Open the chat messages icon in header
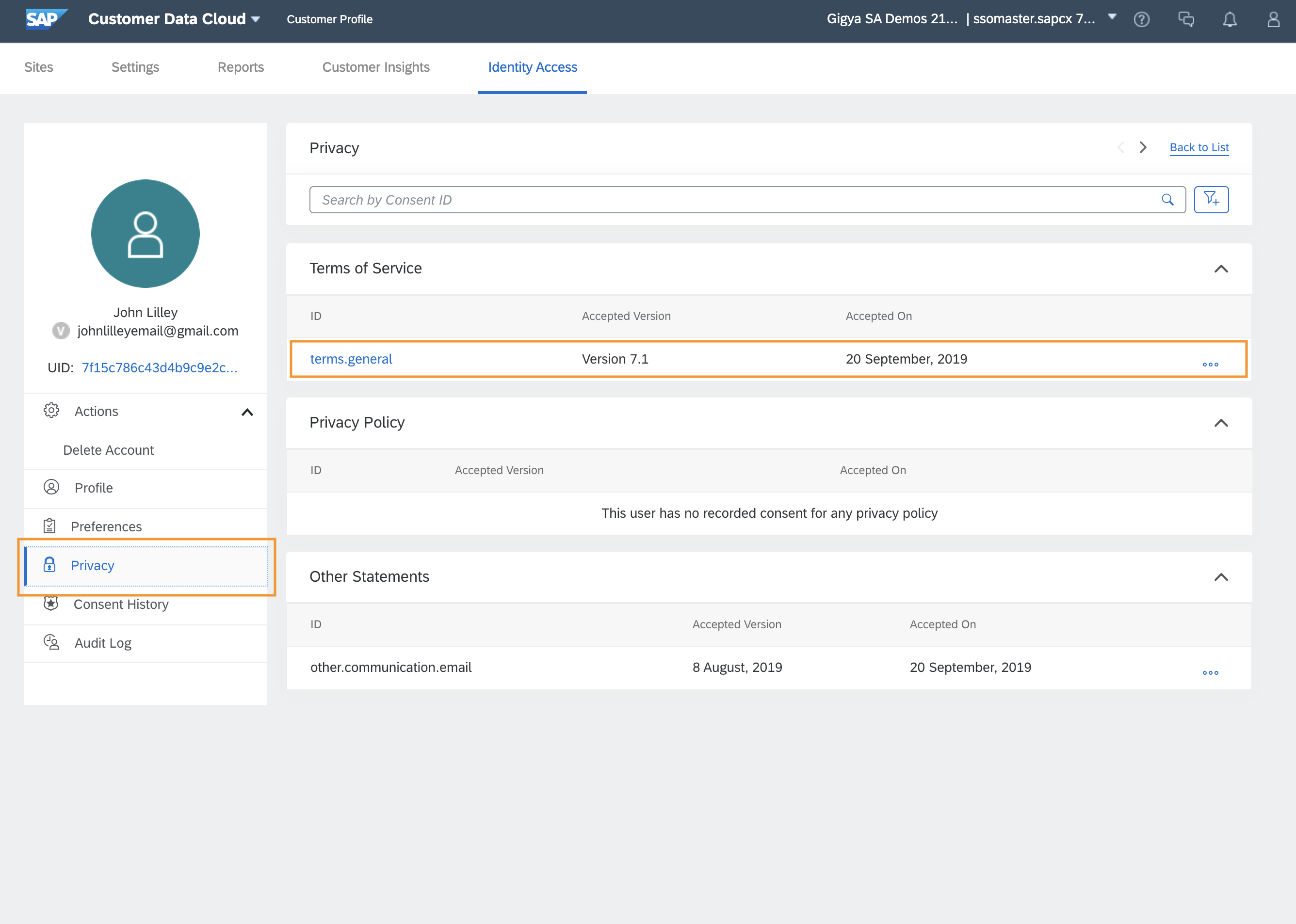Viewport: 1296px width, 924px height. click(1185, 19)
